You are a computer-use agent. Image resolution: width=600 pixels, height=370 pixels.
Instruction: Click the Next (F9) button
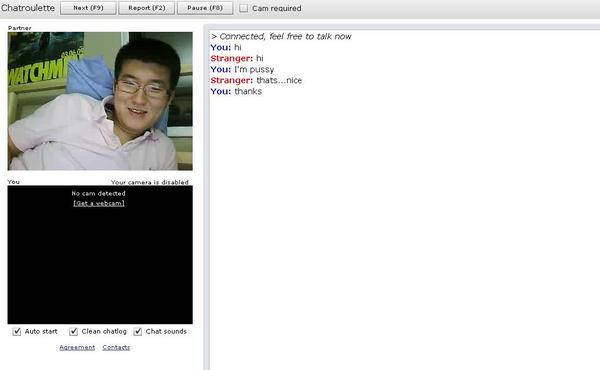click(x=88, y=8)
